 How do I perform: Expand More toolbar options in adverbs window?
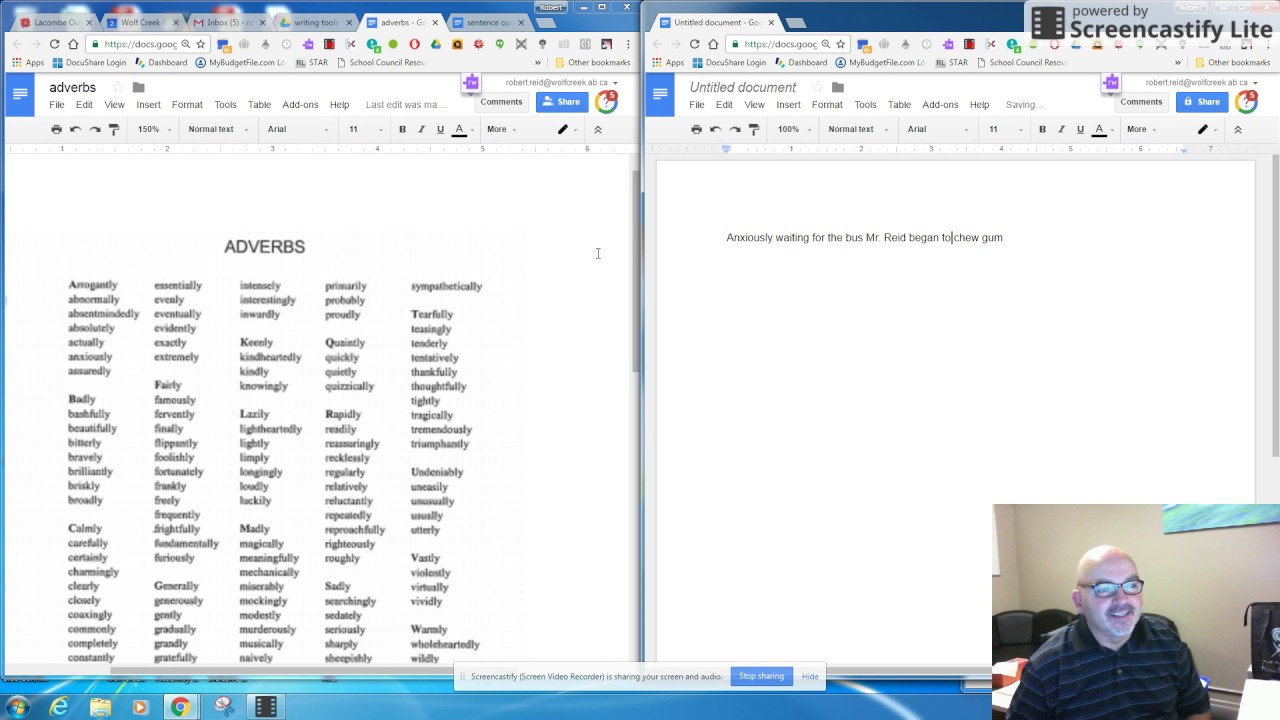click(501, 129)
